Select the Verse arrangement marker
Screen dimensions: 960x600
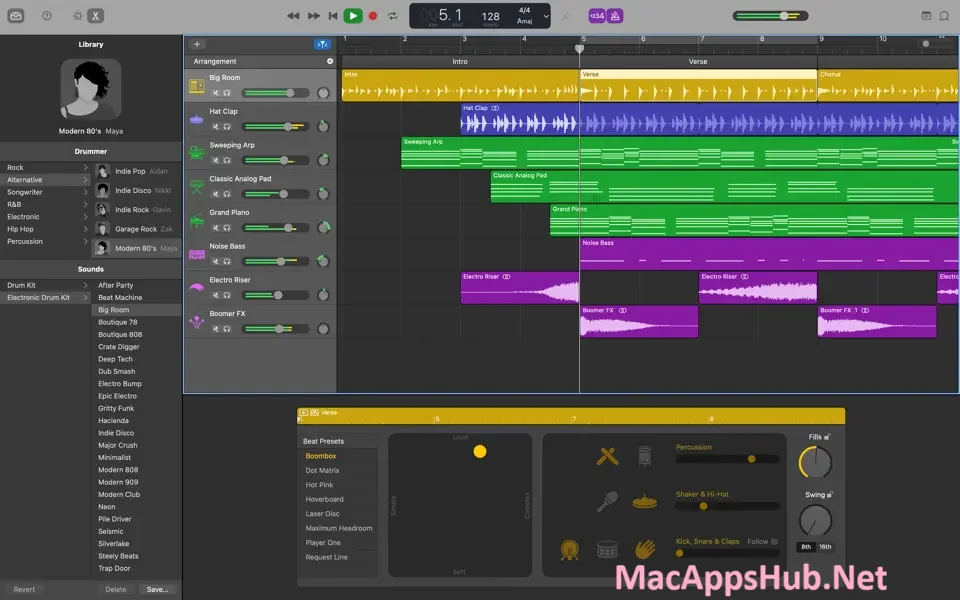tap(698, 62)
